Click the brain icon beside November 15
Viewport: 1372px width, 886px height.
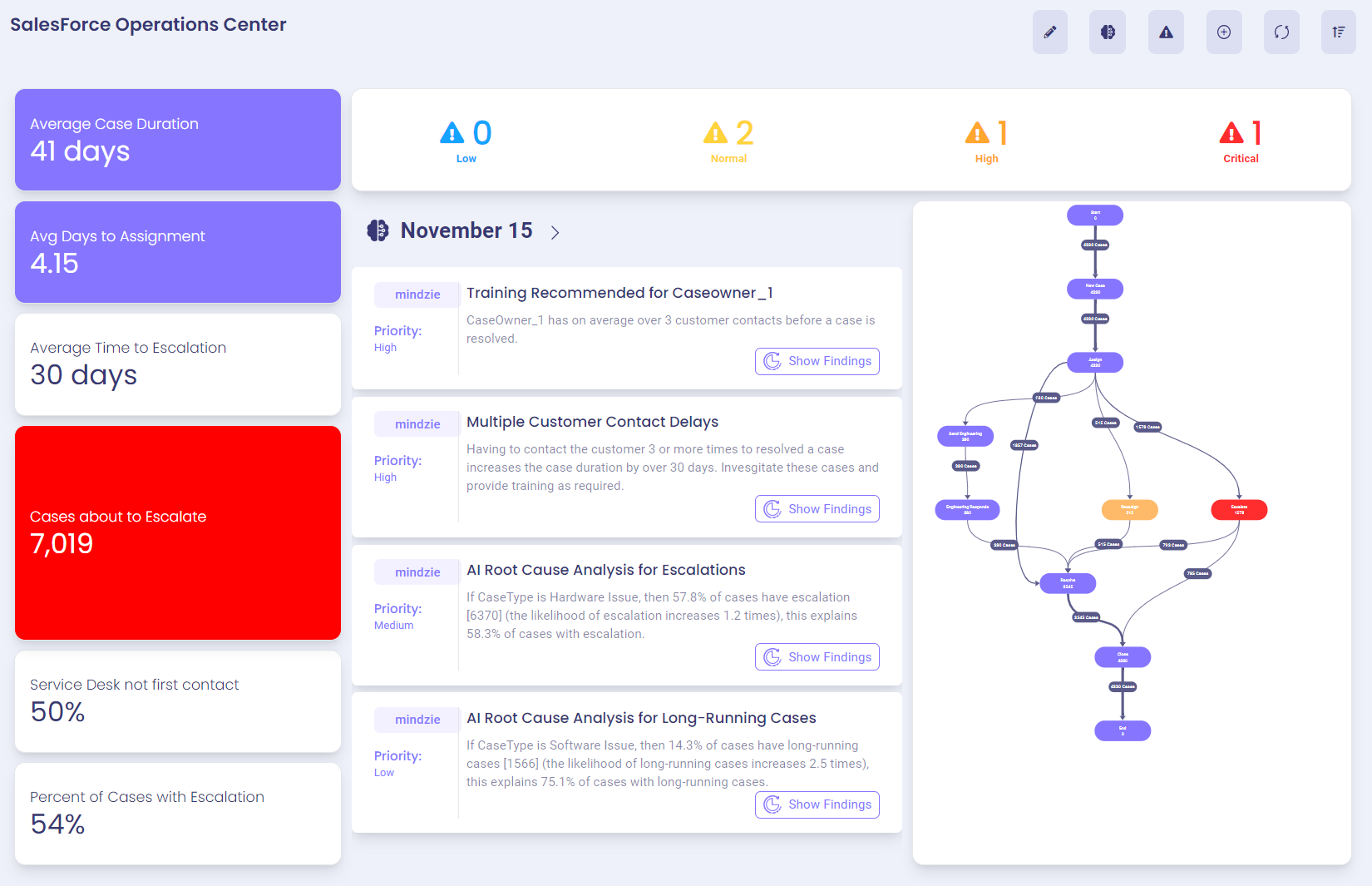(x=378, y=230)
